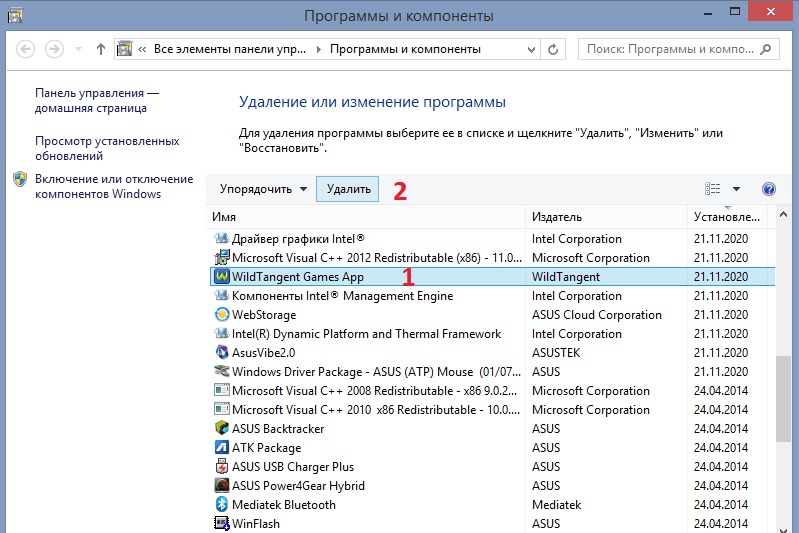Click the ASUS Cloud Corporation publisher cell
This screenshot has width=799, height=533.
point(597,315)
